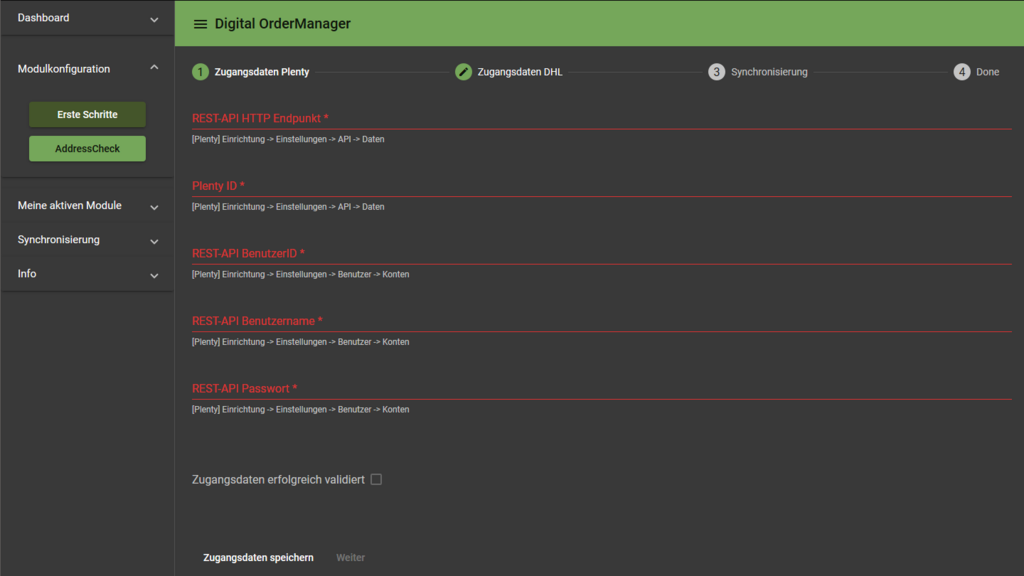
Task: Click step 1 circle icon for Zugangsdaten Plenty
Action: click(200, 72)
